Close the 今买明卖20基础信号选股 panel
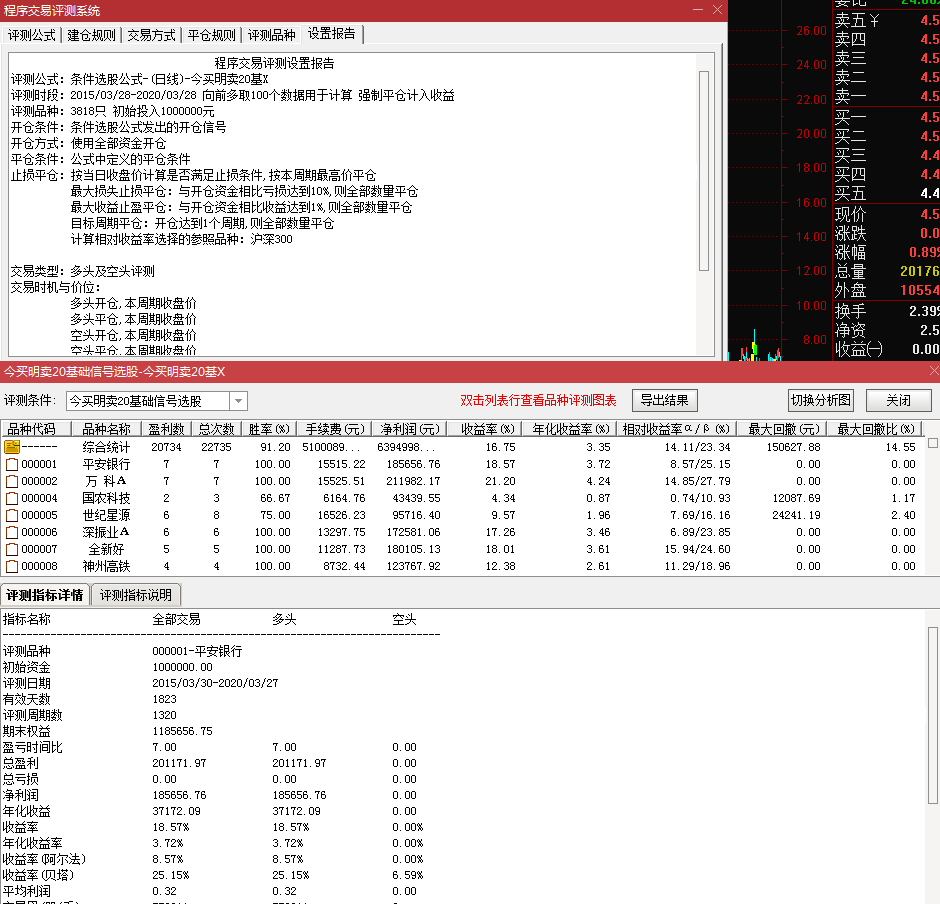The width and height of the screenshot is (940, 904). click(933, 371)
